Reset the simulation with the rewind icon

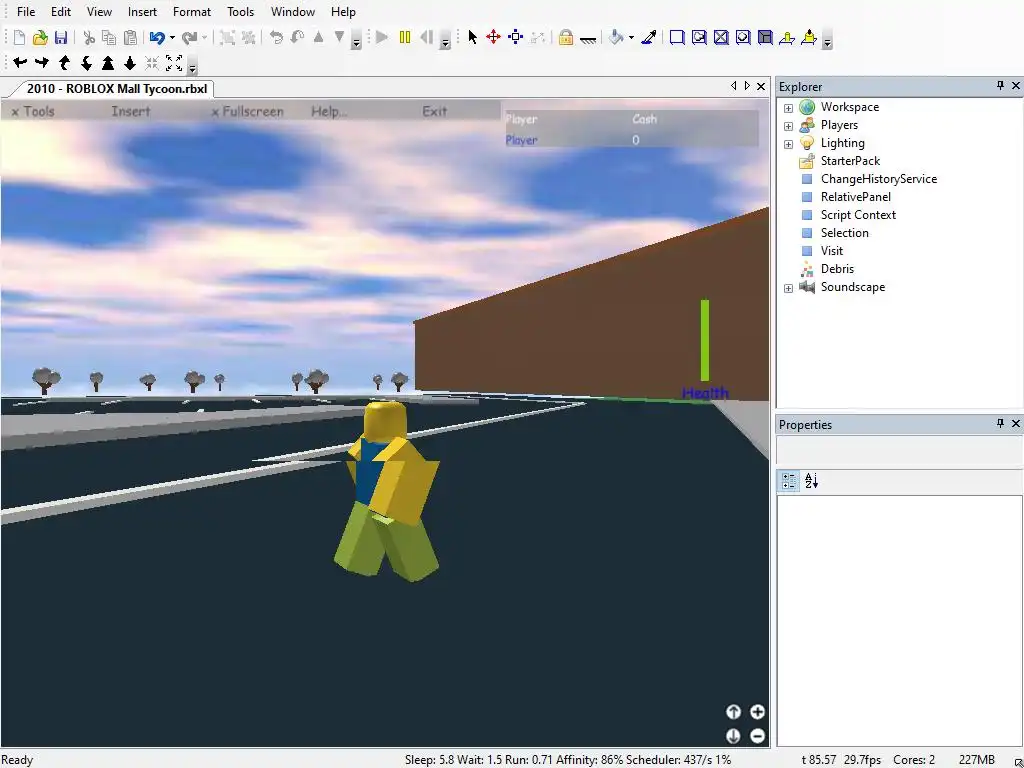[x=426, y=38]
